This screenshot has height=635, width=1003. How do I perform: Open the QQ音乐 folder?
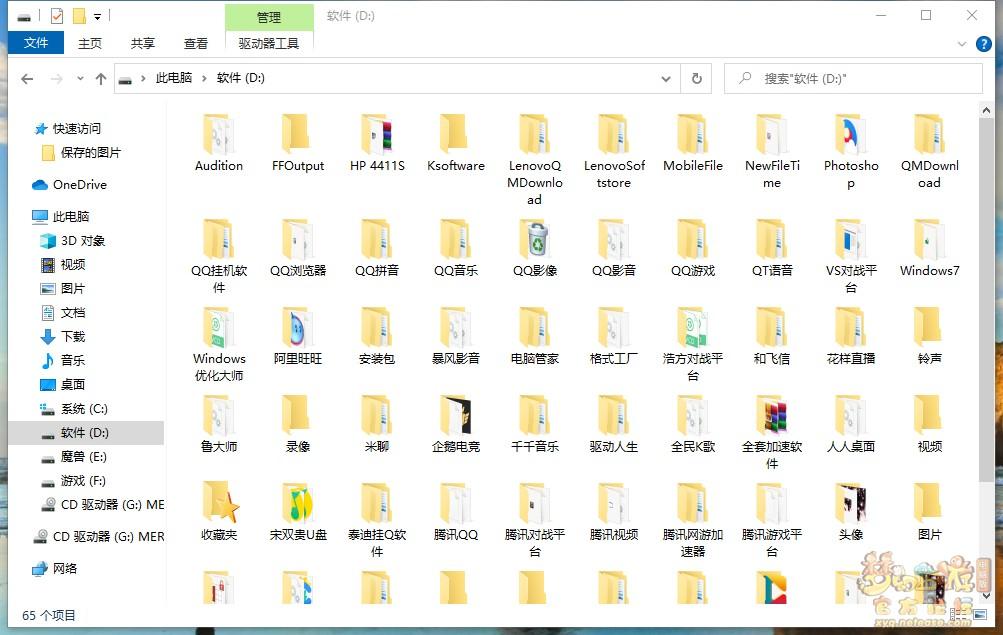[456, 248]
